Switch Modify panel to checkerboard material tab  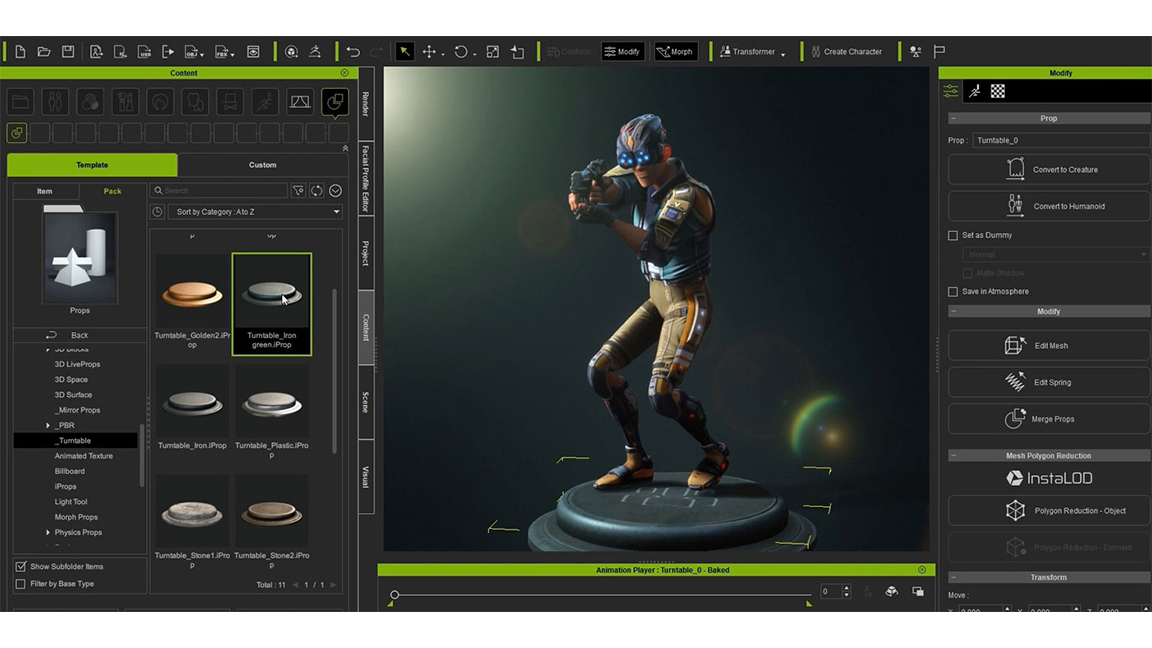[998, 91]
